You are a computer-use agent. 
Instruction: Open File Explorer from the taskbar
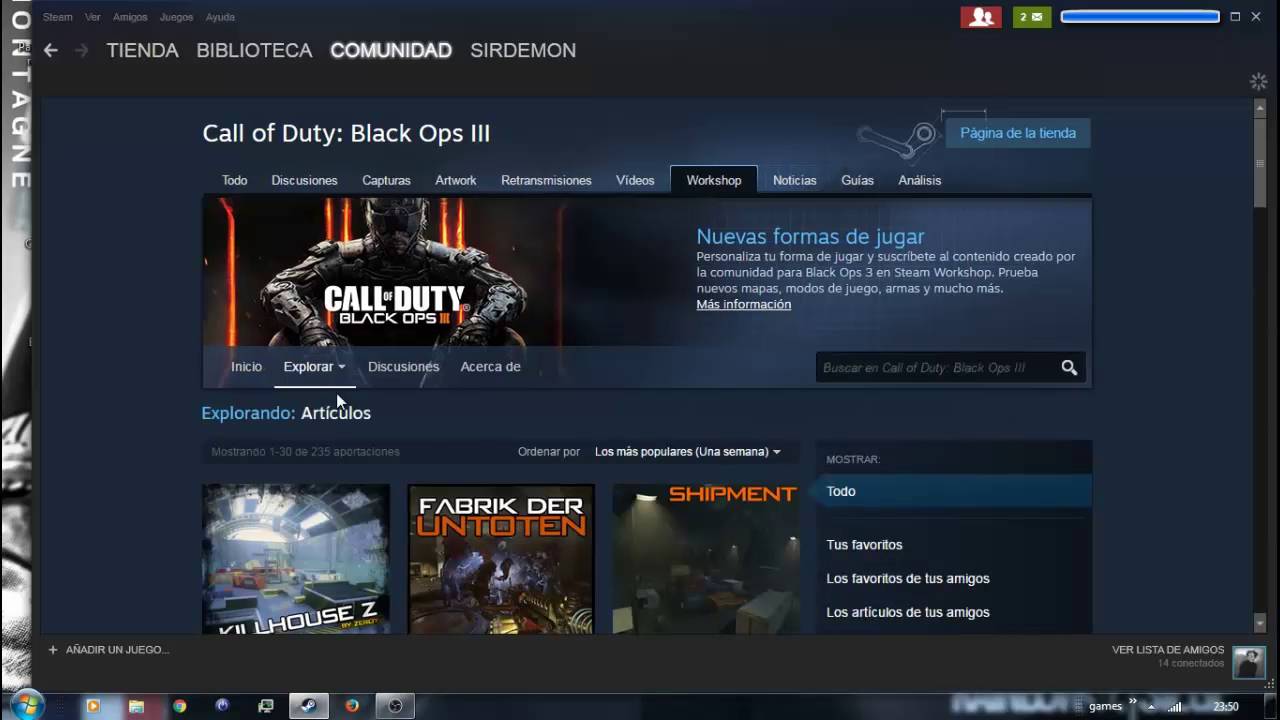(x=136, y=706)
